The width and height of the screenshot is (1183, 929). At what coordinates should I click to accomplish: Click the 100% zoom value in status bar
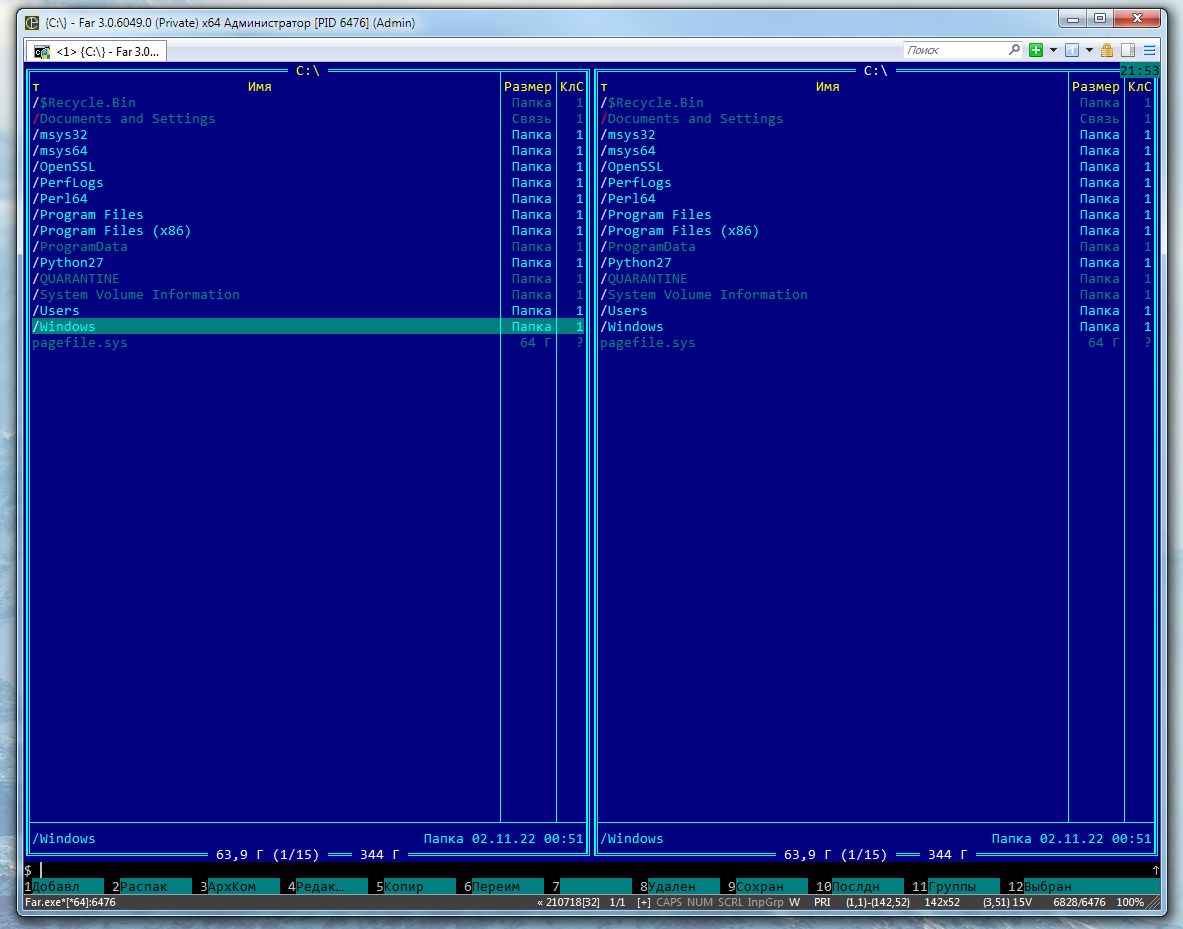click(1130, 902)
